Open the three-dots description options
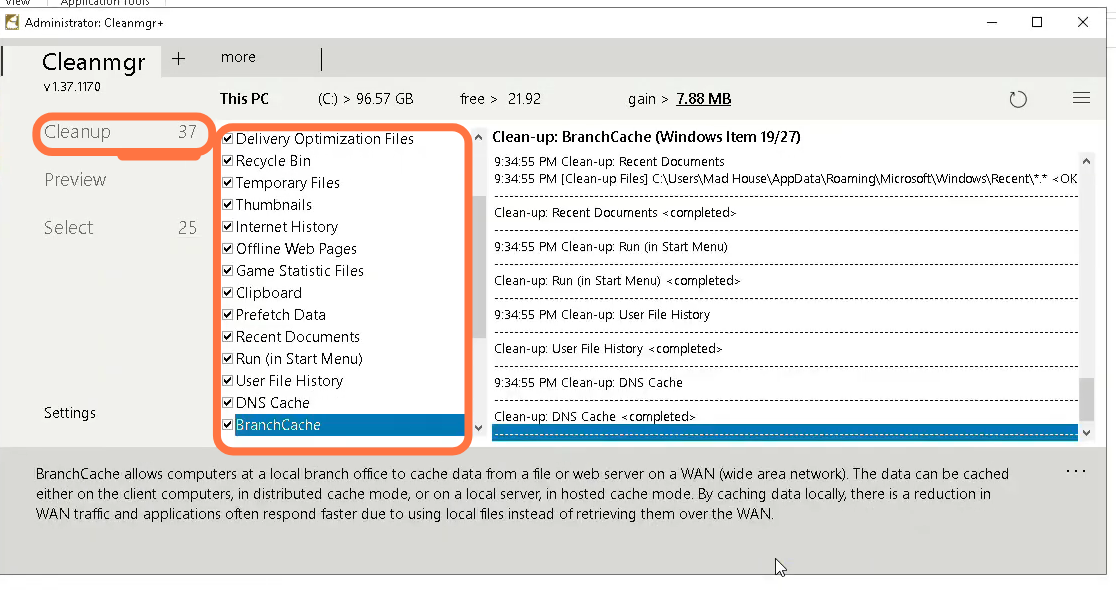1116x610 pixels. coord(1075,471)
